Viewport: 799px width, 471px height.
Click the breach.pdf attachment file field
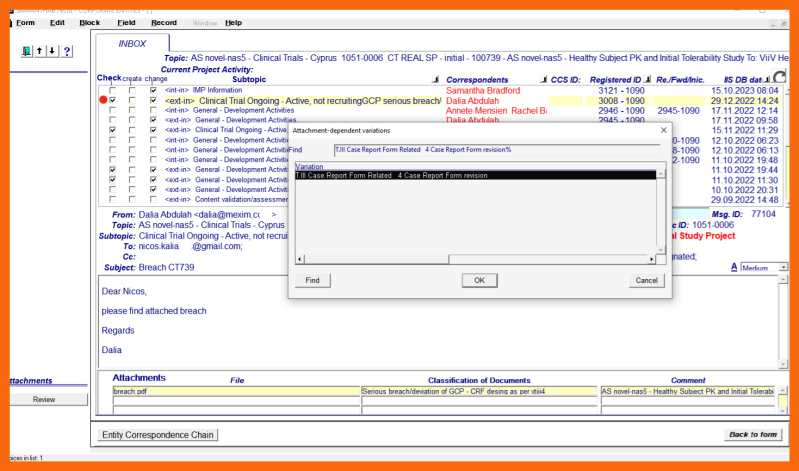point(236,391)
